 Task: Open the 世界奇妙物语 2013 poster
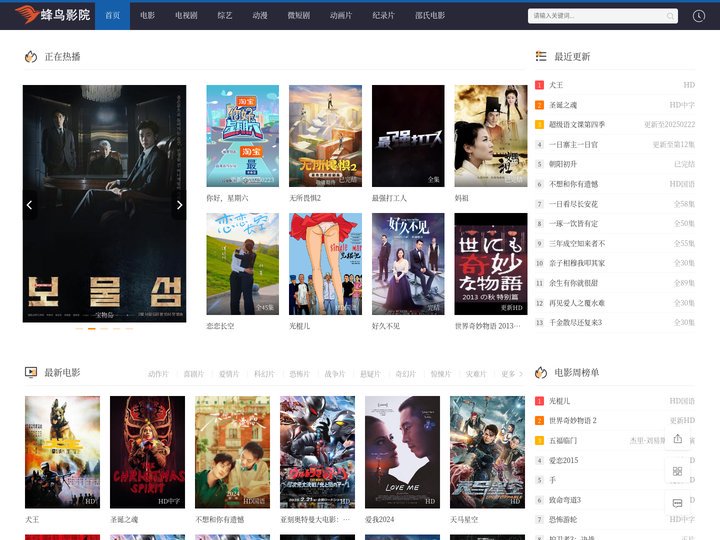coord(491,264)
